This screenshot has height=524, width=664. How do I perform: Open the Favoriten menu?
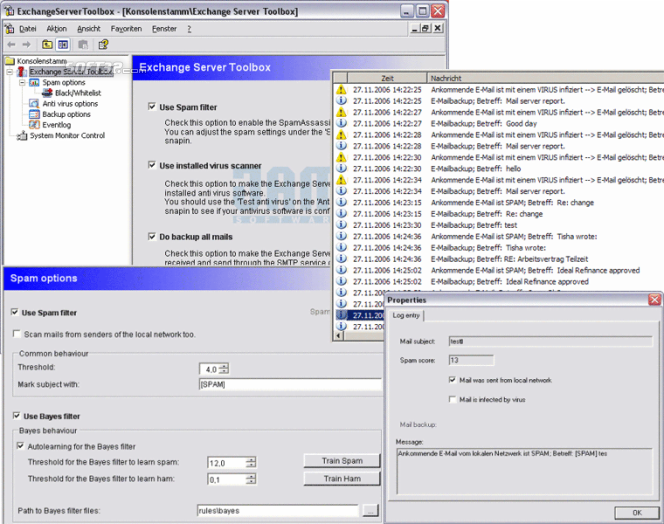[x=126, y=29]
